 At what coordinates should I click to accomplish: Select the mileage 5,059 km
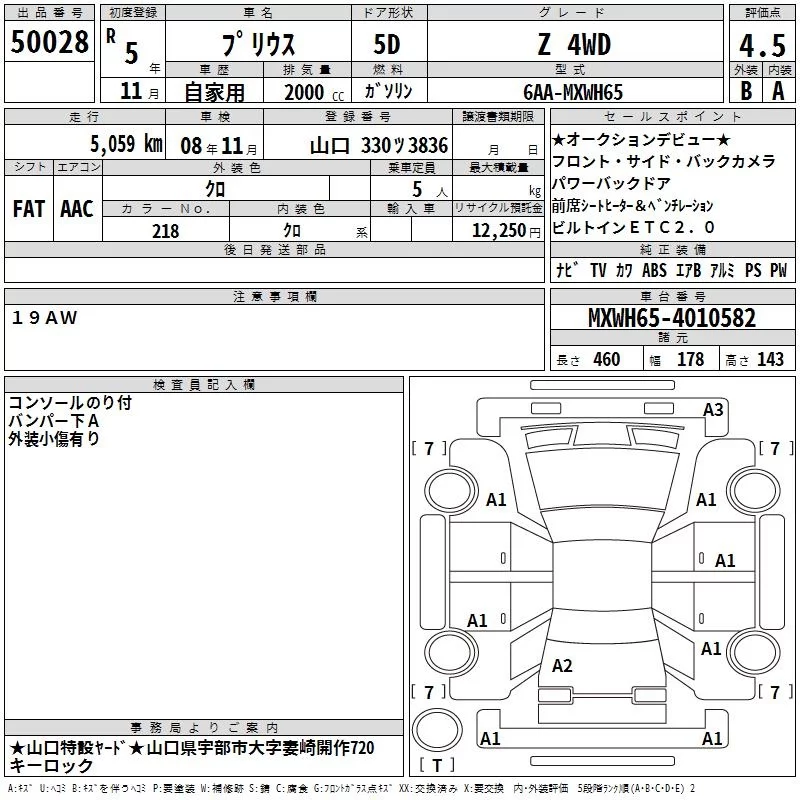127,144
